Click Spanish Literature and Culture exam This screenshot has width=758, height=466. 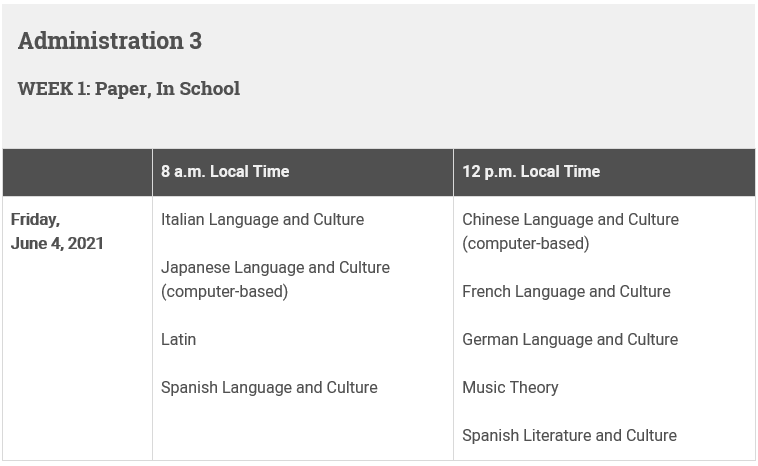[x=569, y=435]
